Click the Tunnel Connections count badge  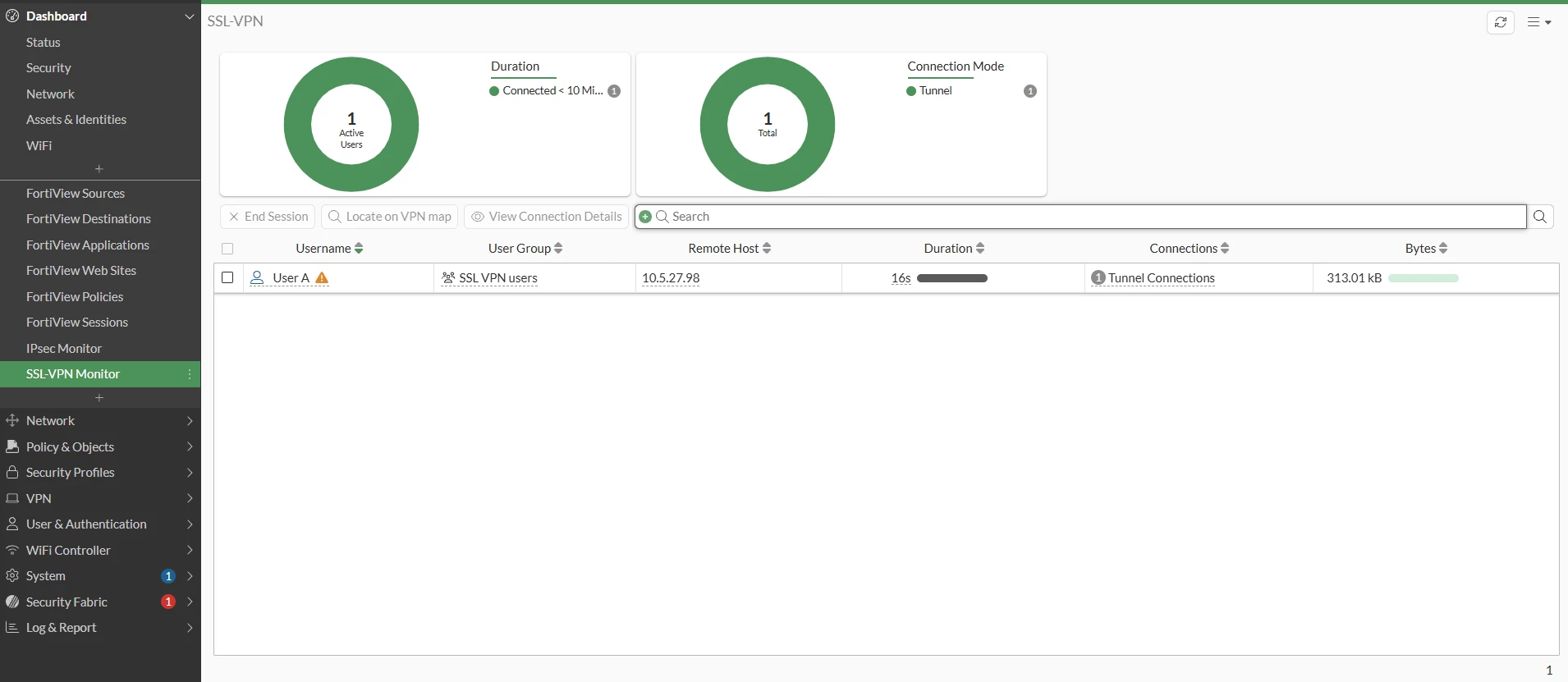click(x=1098, y=277)
